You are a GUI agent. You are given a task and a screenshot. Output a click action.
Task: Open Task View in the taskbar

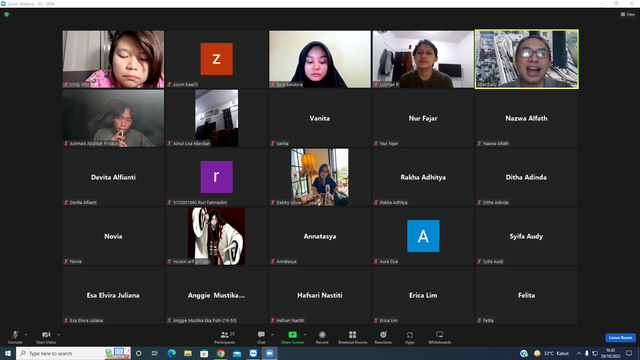155,353
